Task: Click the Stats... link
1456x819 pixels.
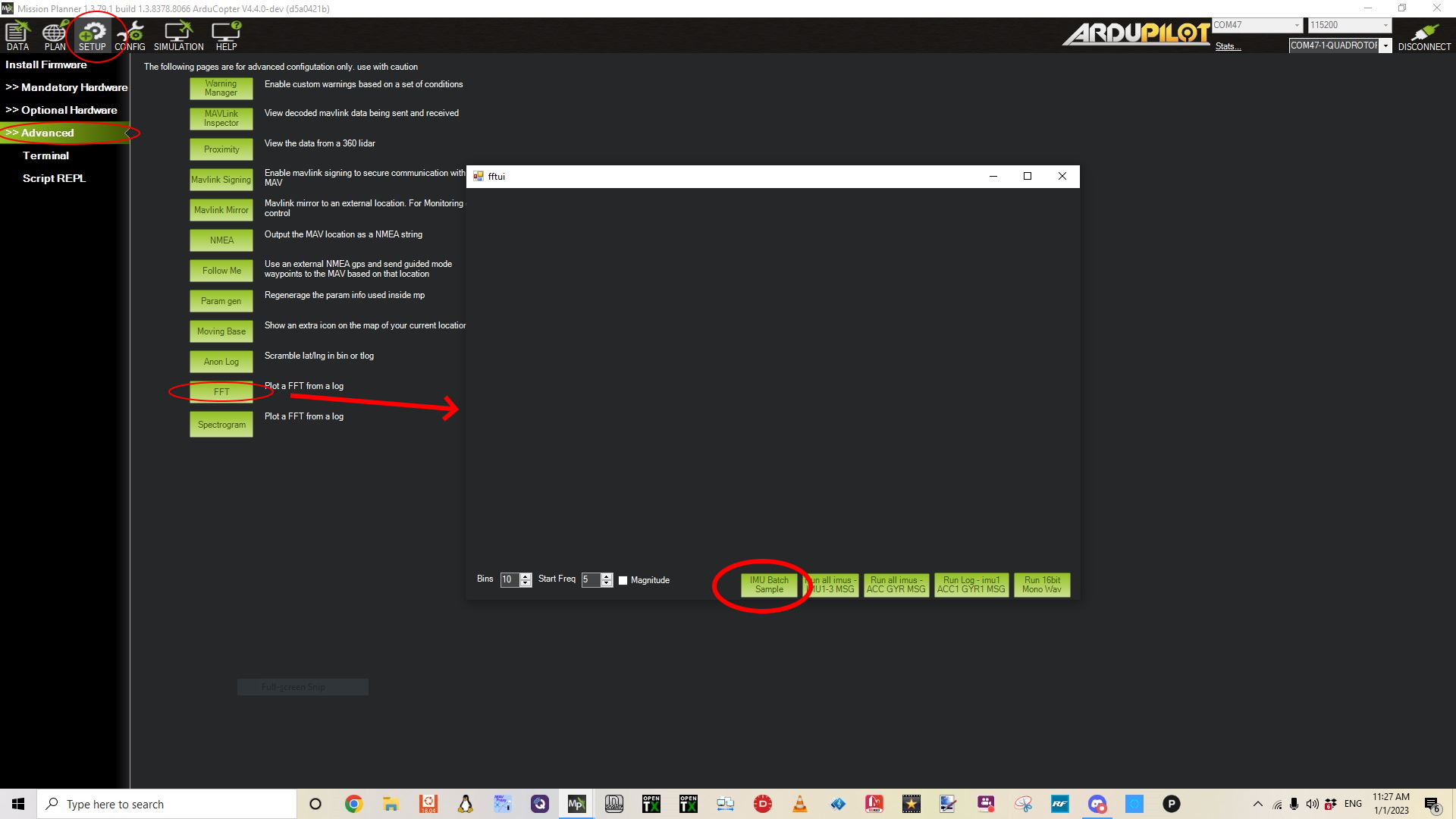Action: pos(1228,46)
